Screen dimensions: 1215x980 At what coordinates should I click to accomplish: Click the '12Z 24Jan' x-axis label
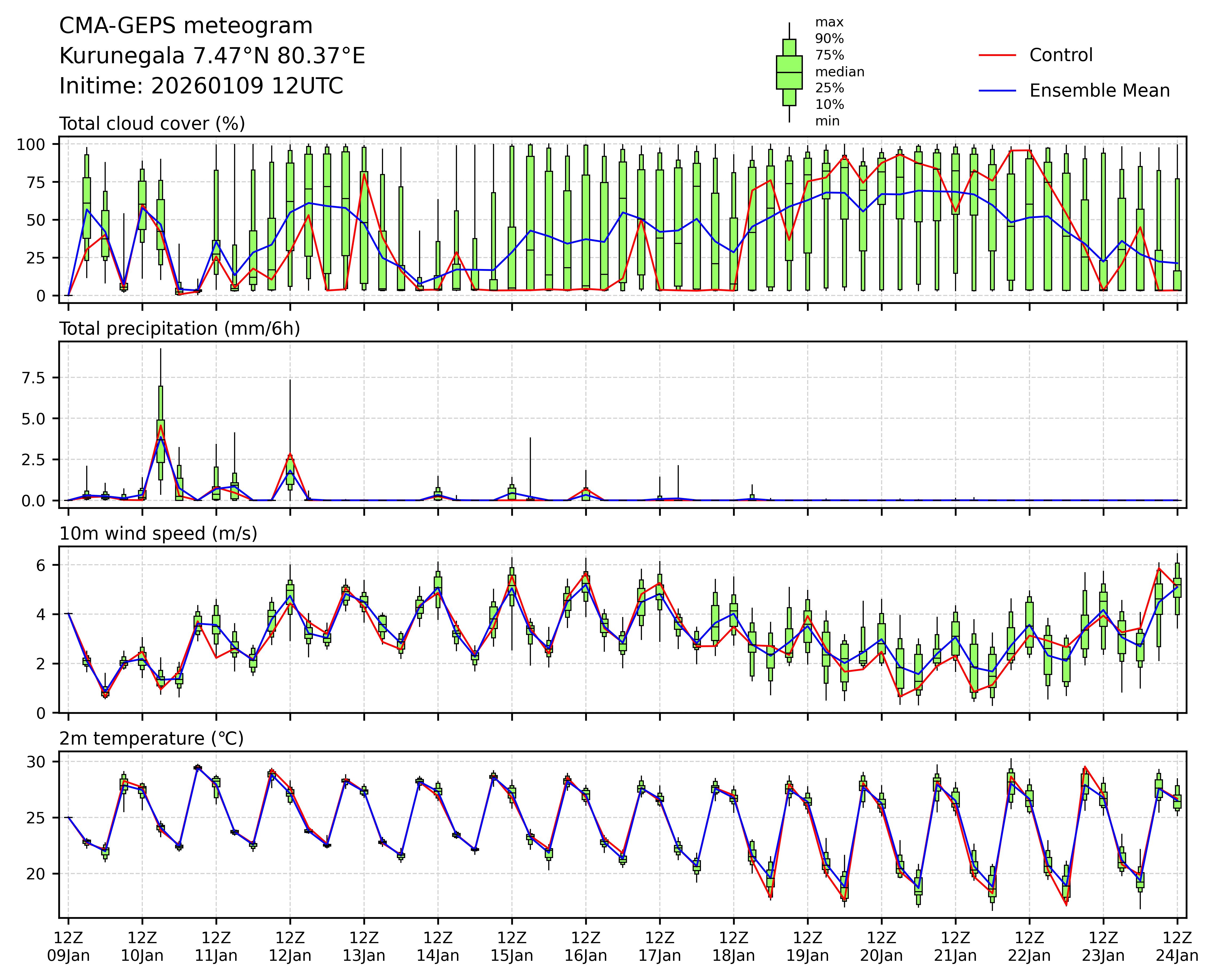(x=1177, y=947)
